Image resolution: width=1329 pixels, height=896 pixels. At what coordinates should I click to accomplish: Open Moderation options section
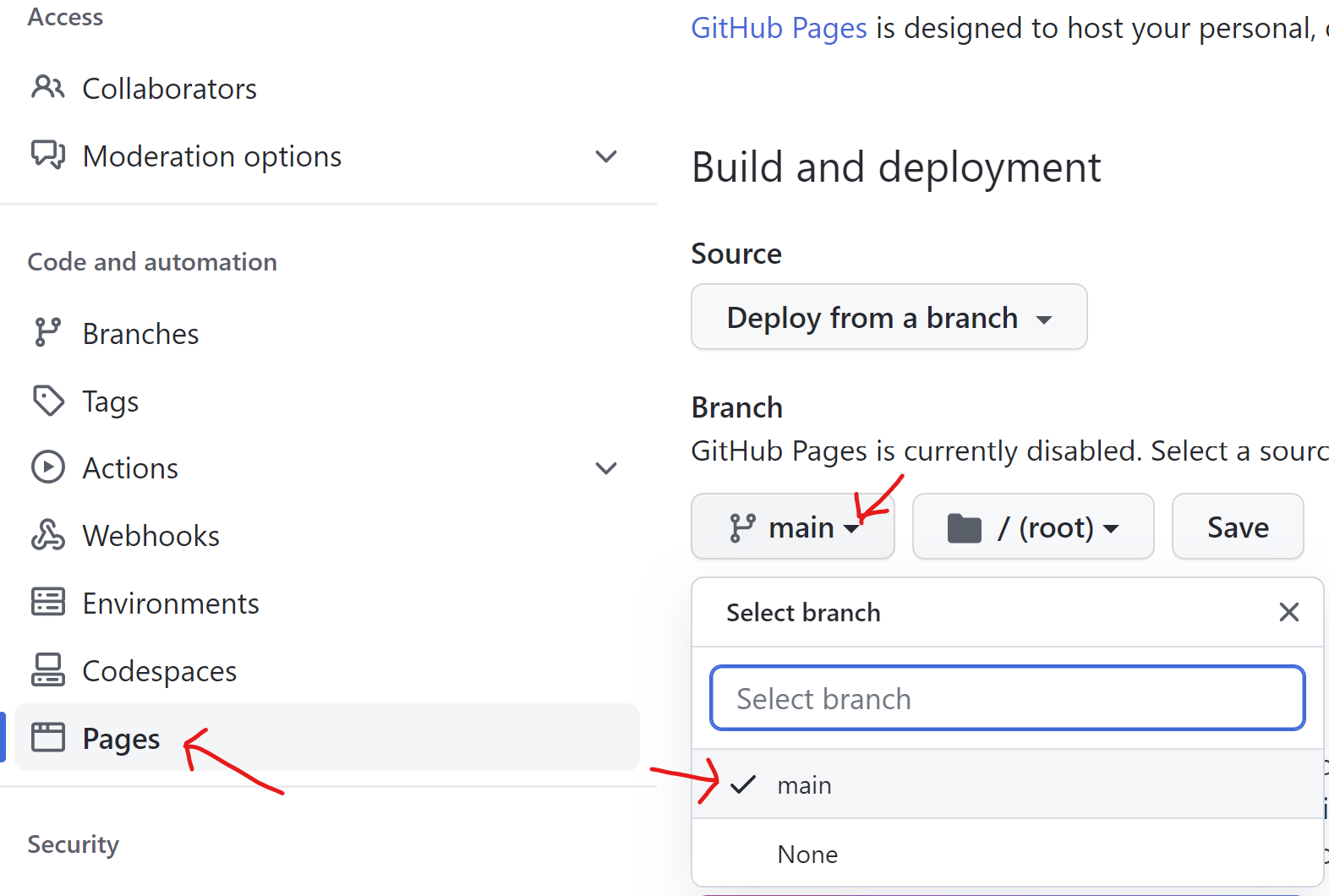coord(328,156)
